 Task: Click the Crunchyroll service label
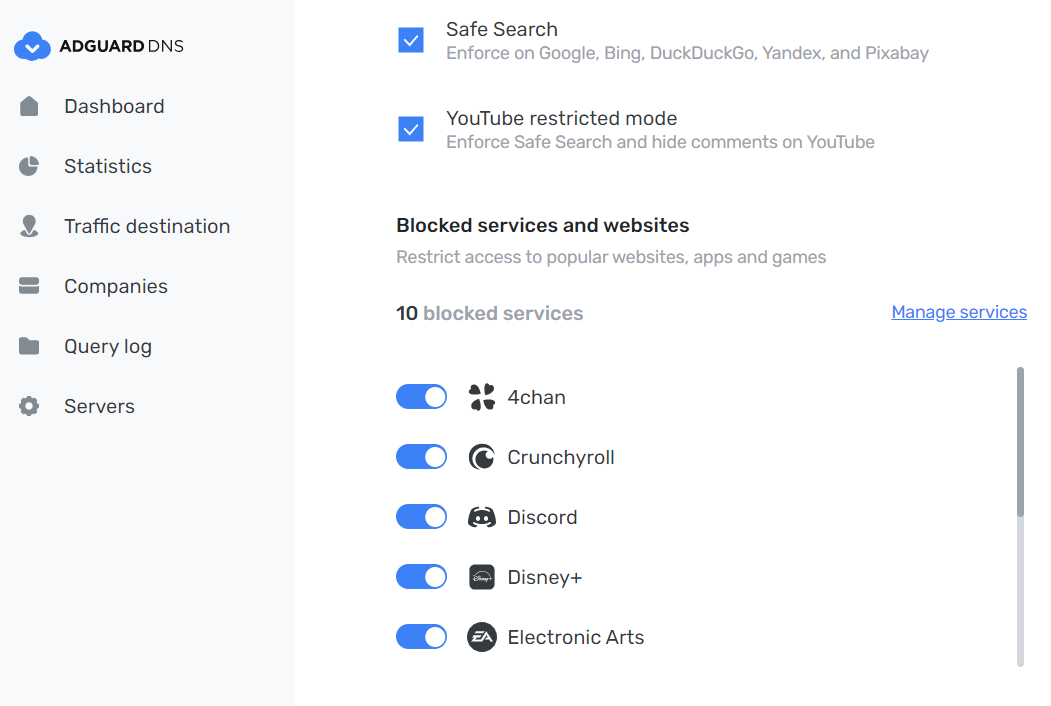coord(560,457)
